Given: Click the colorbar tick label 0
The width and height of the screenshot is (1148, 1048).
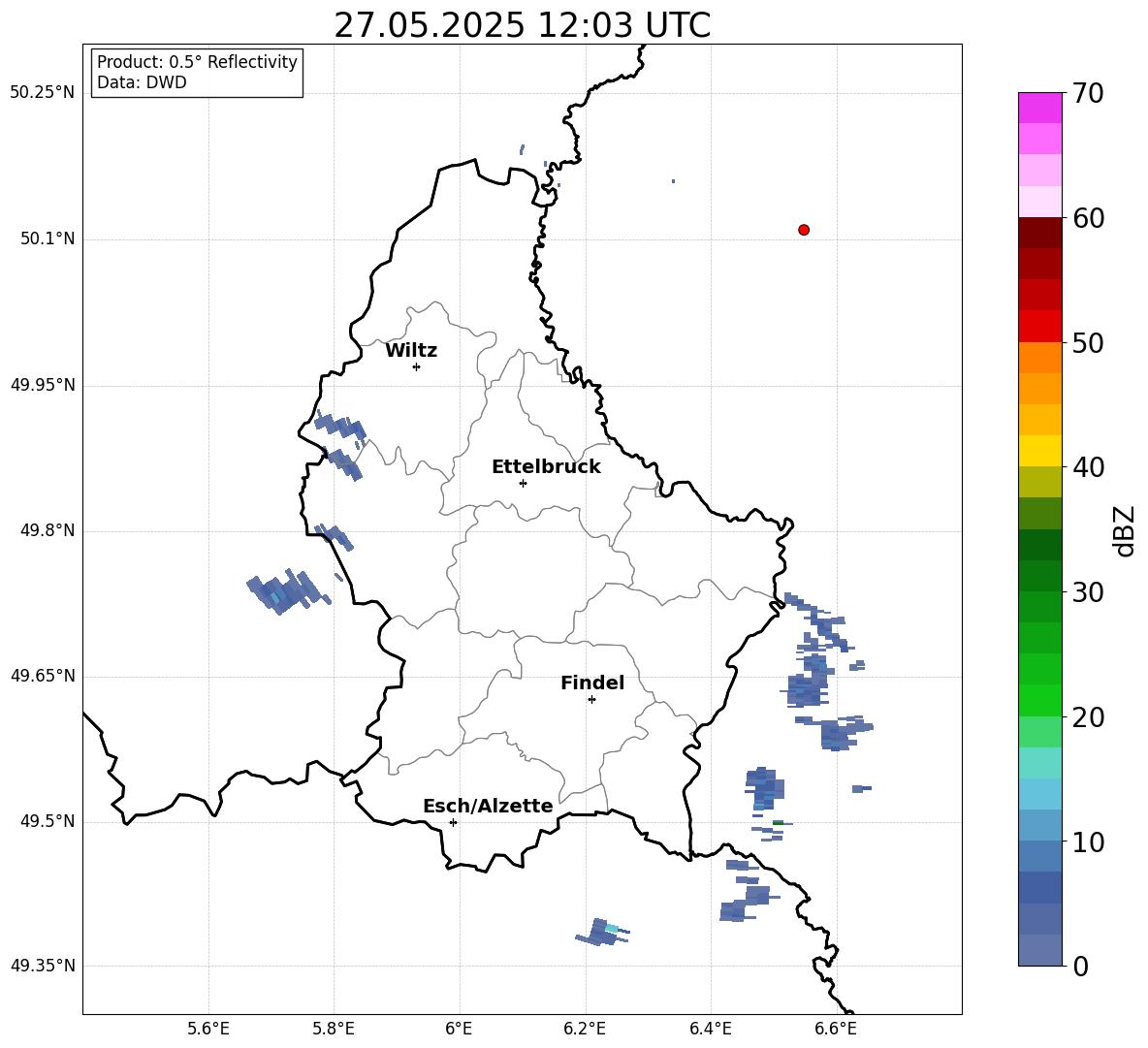Looking at the screenshot, I should click(1080, 967).
